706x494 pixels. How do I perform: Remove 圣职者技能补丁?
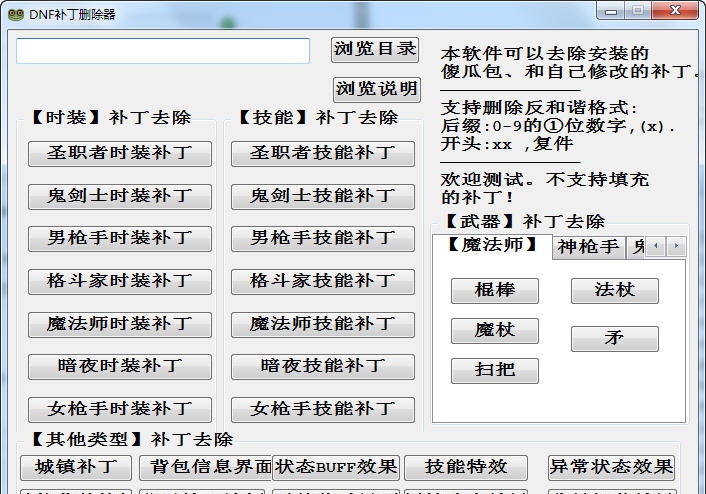[x=323, y=154]
